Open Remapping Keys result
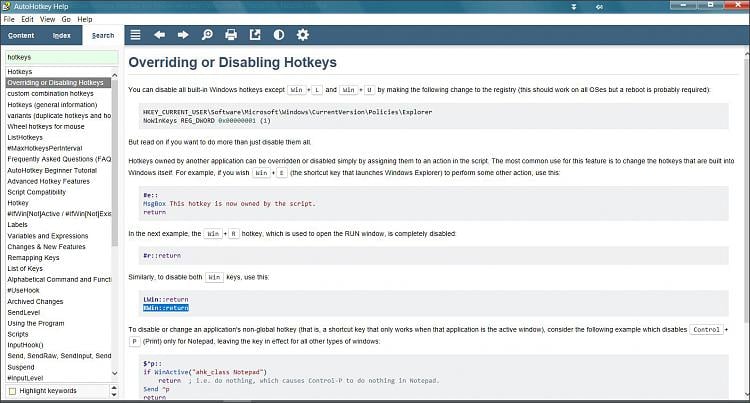The width and height of the screenshot is (750, 403). 33,258
